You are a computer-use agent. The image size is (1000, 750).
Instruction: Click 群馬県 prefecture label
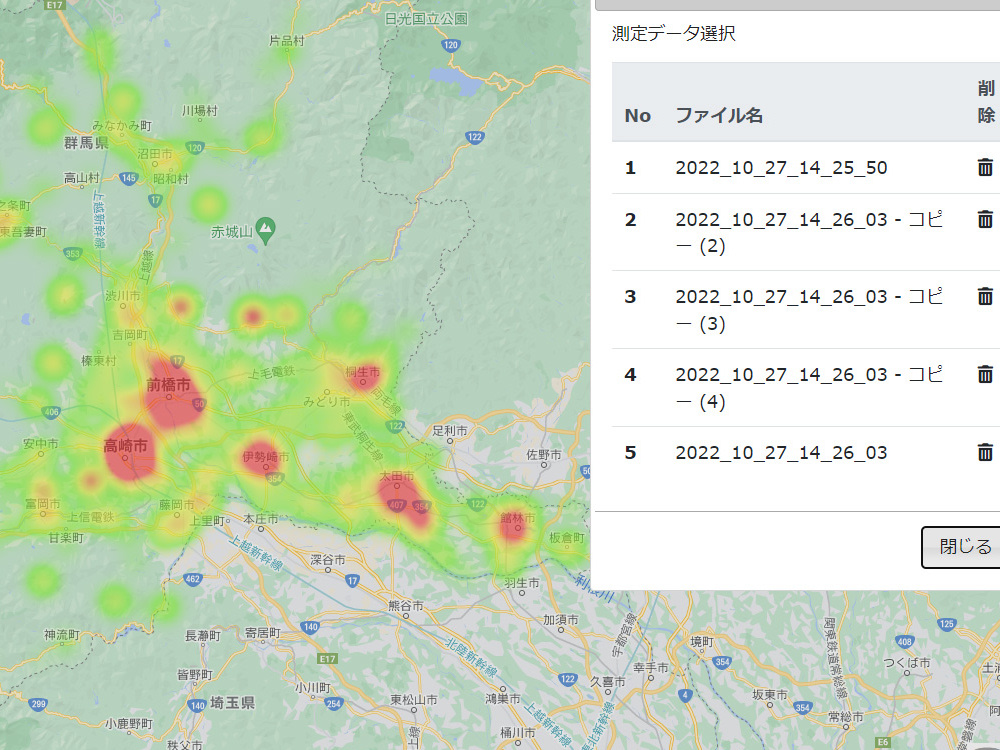click(86, 142)
